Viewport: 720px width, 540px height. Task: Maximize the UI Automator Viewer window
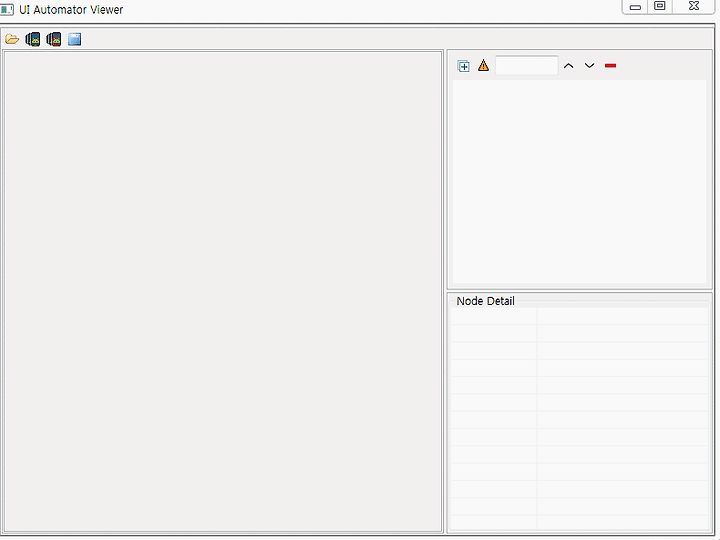tap(660, 6)
